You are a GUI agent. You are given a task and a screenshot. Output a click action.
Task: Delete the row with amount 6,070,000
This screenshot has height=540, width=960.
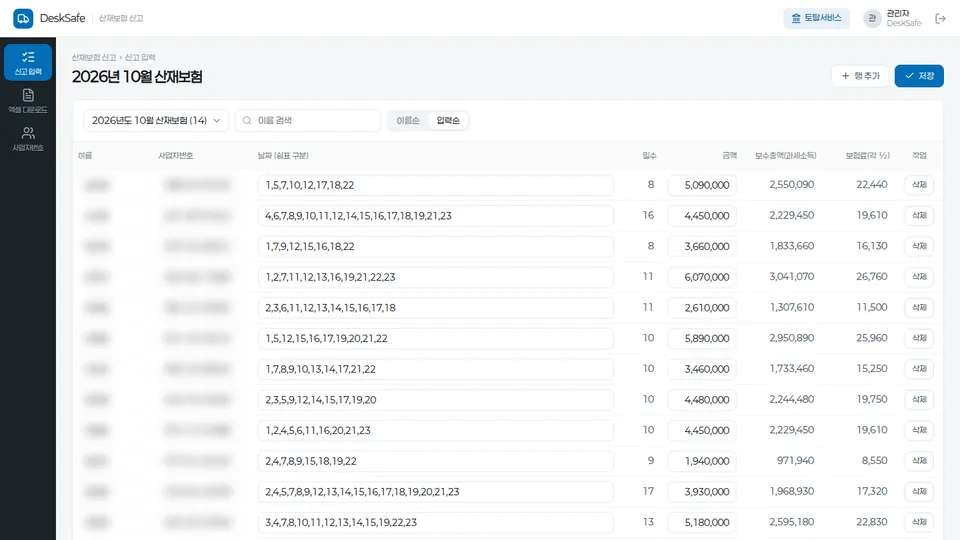pyautogui.click(x=919, y=277)
